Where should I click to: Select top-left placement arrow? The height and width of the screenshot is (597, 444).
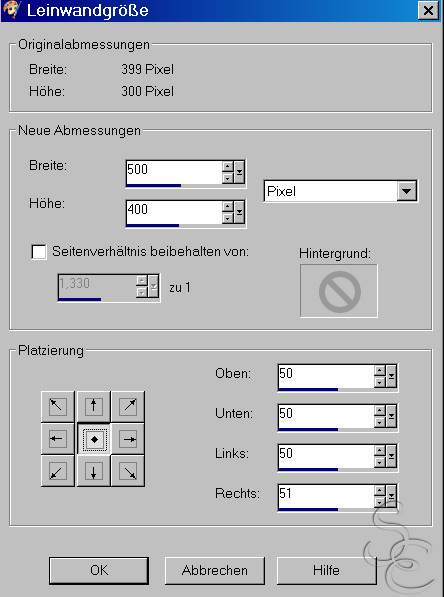[x=57, y=406]
